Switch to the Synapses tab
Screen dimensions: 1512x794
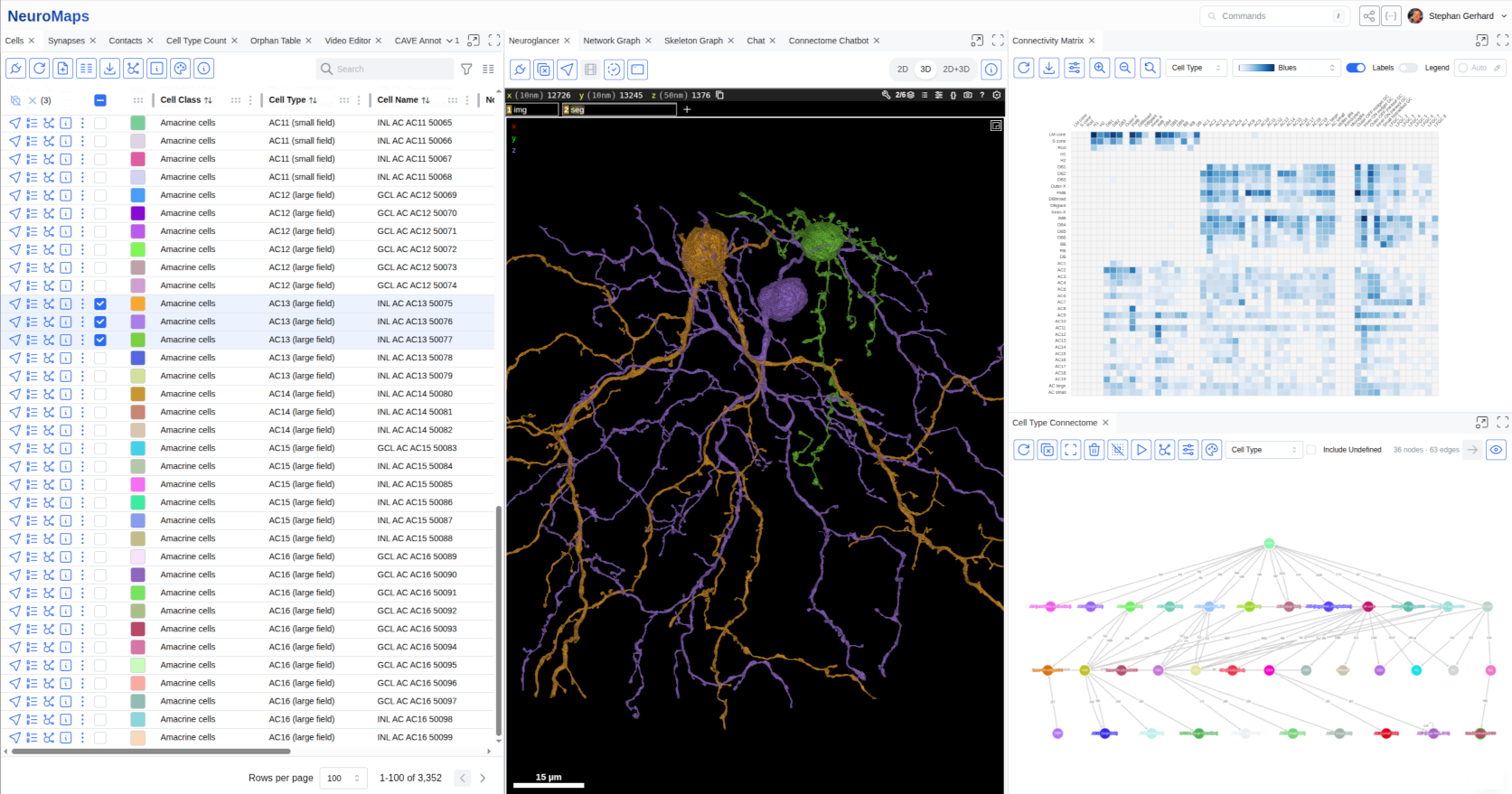[66, 41]
